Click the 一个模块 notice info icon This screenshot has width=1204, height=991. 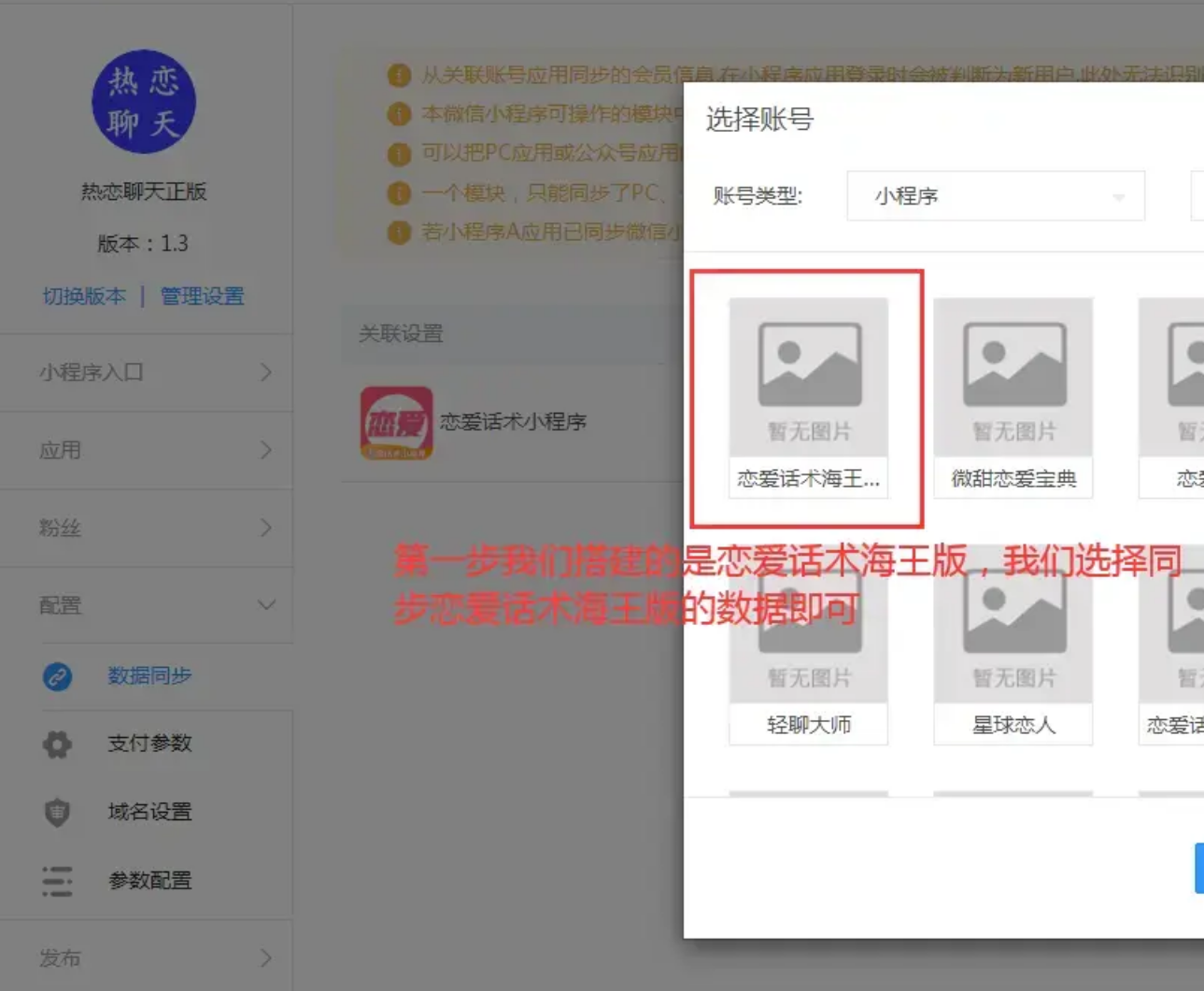(x=399, y=193)
